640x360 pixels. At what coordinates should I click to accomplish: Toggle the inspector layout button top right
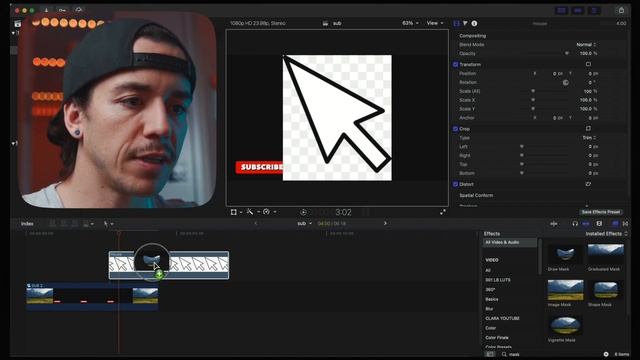[x=594, y=11]
